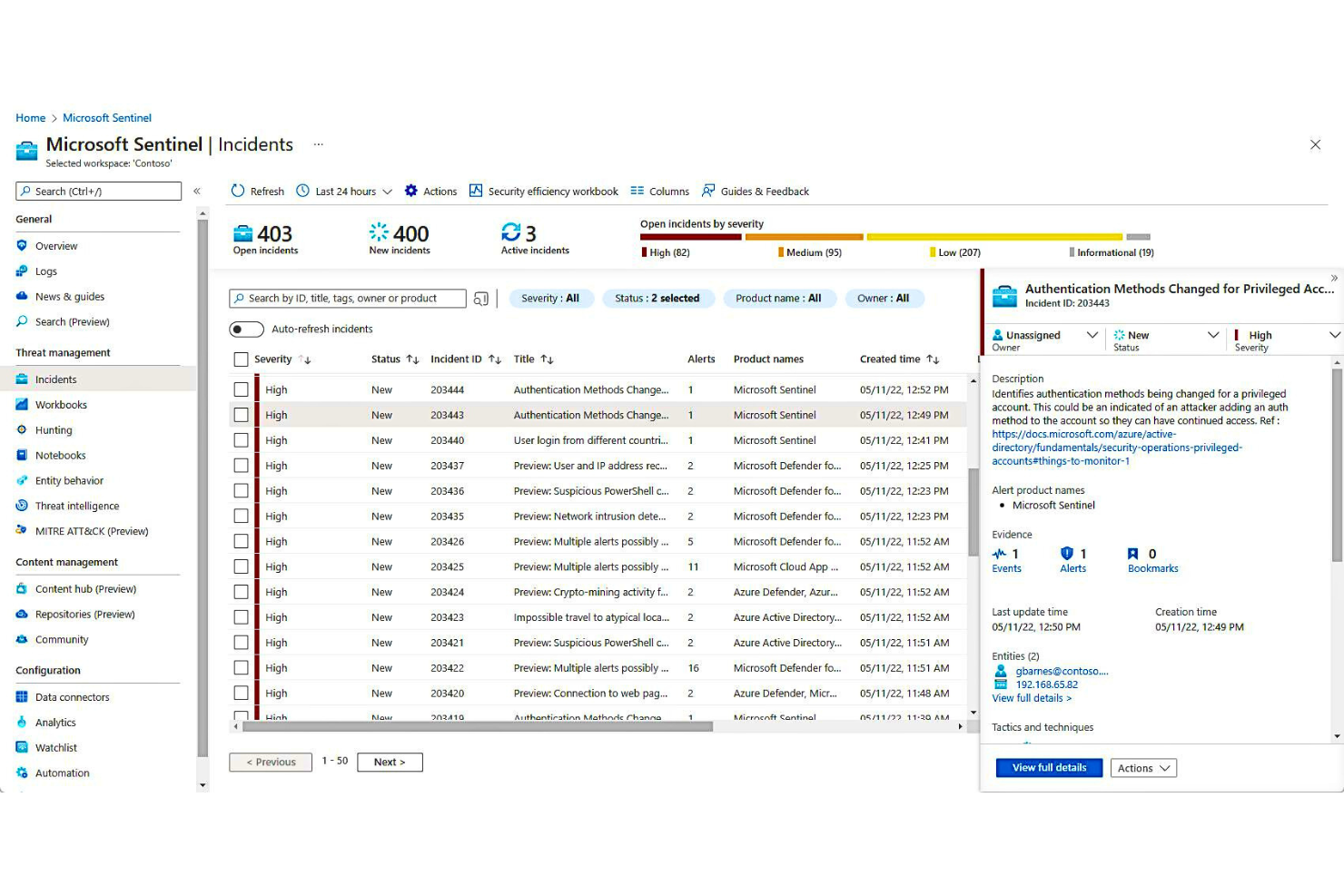Click Home breadcrumb link
Image resolution: width=1344 pixels, height=896 pixels.
click(x=30, y=118)
